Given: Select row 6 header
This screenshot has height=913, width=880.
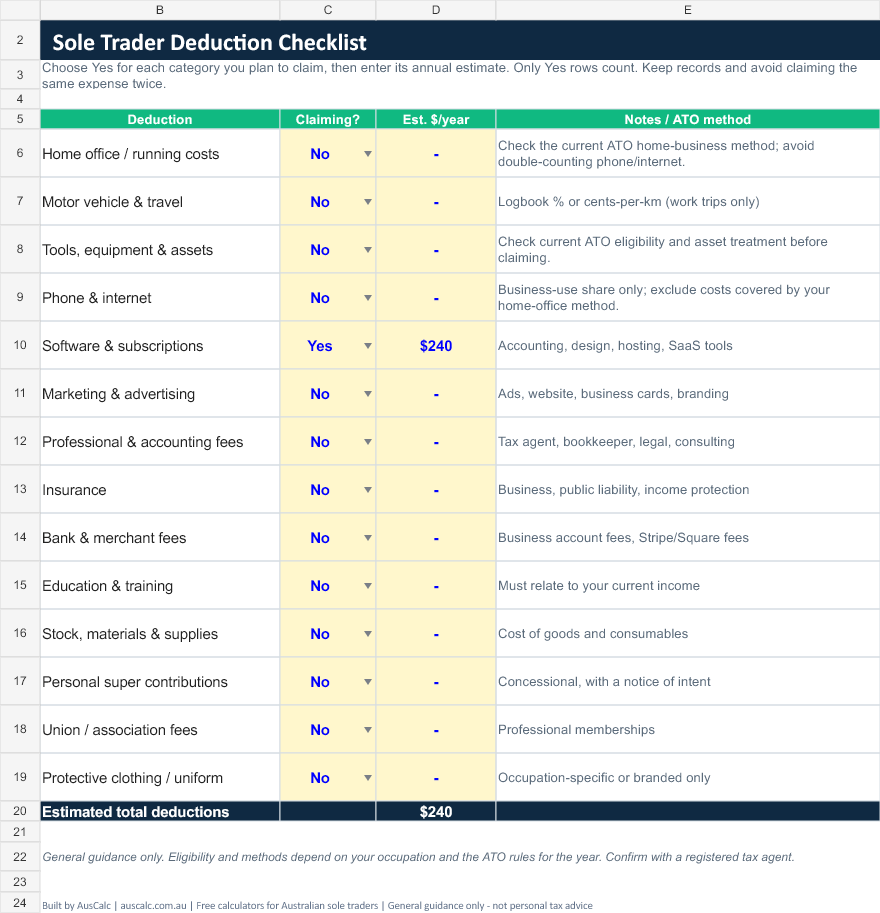Looking at the screenshot, I should tap(20, 153).
